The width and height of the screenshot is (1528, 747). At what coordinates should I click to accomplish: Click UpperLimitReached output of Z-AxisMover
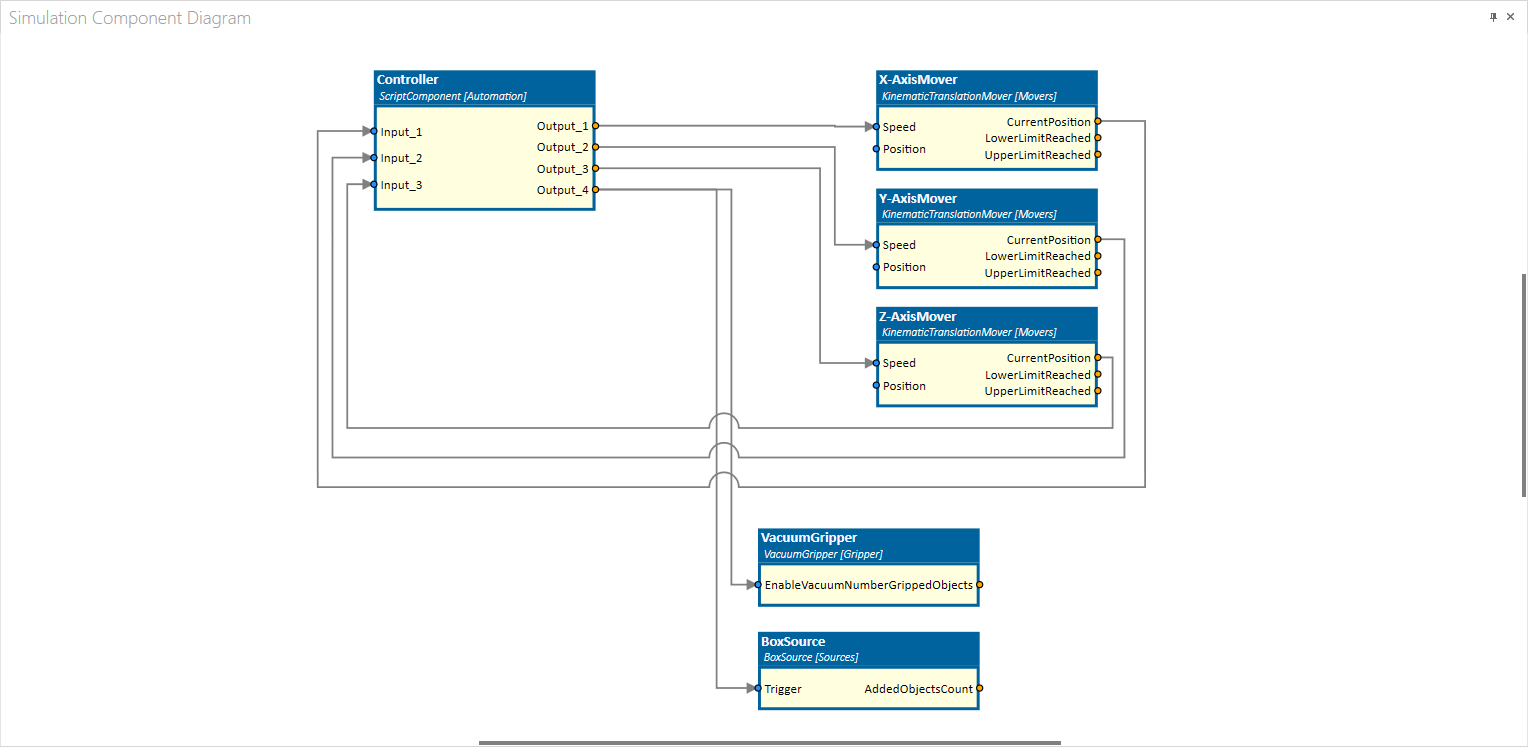click(x=1098, y=391)
